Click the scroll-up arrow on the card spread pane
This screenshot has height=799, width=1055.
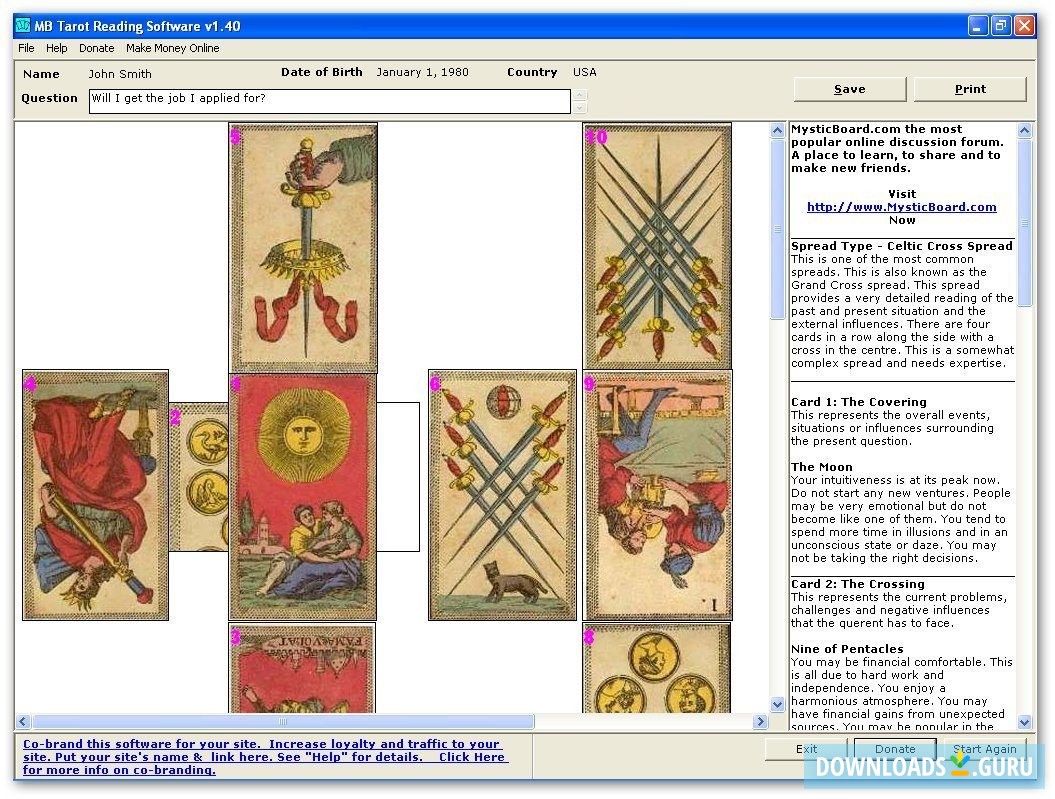click(x=777, y=129)
